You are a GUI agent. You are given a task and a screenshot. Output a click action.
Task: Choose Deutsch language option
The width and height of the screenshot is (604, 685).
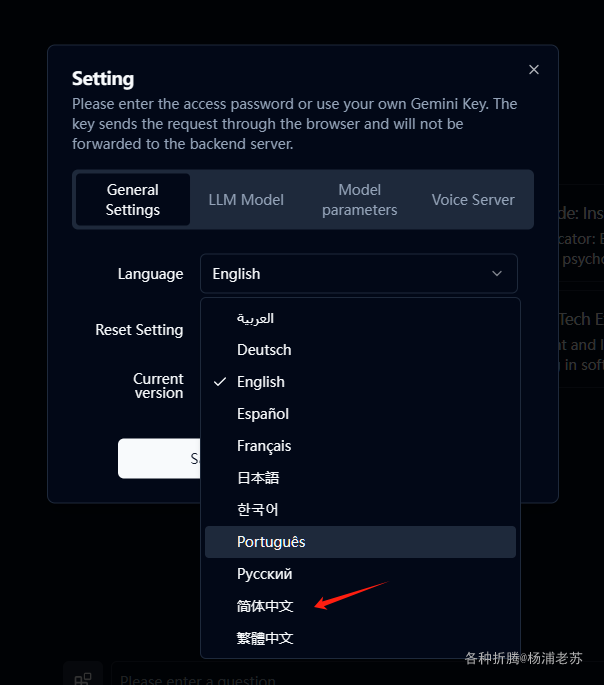point(264,350)
